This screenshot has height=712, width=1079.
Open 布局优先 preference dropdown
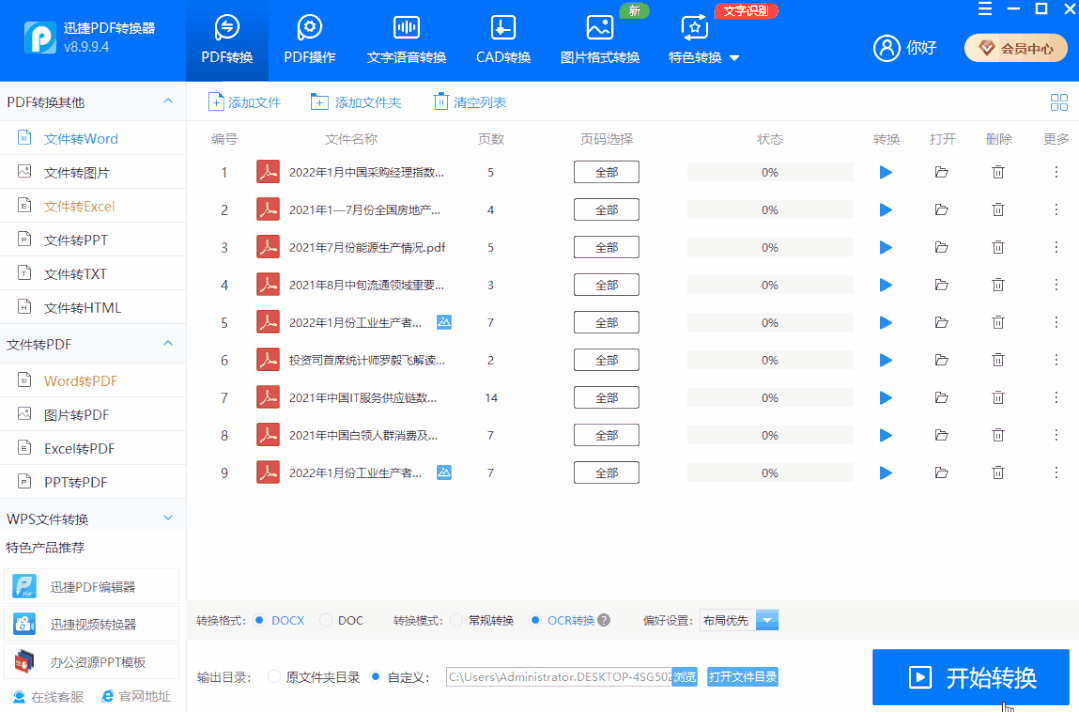767,620
